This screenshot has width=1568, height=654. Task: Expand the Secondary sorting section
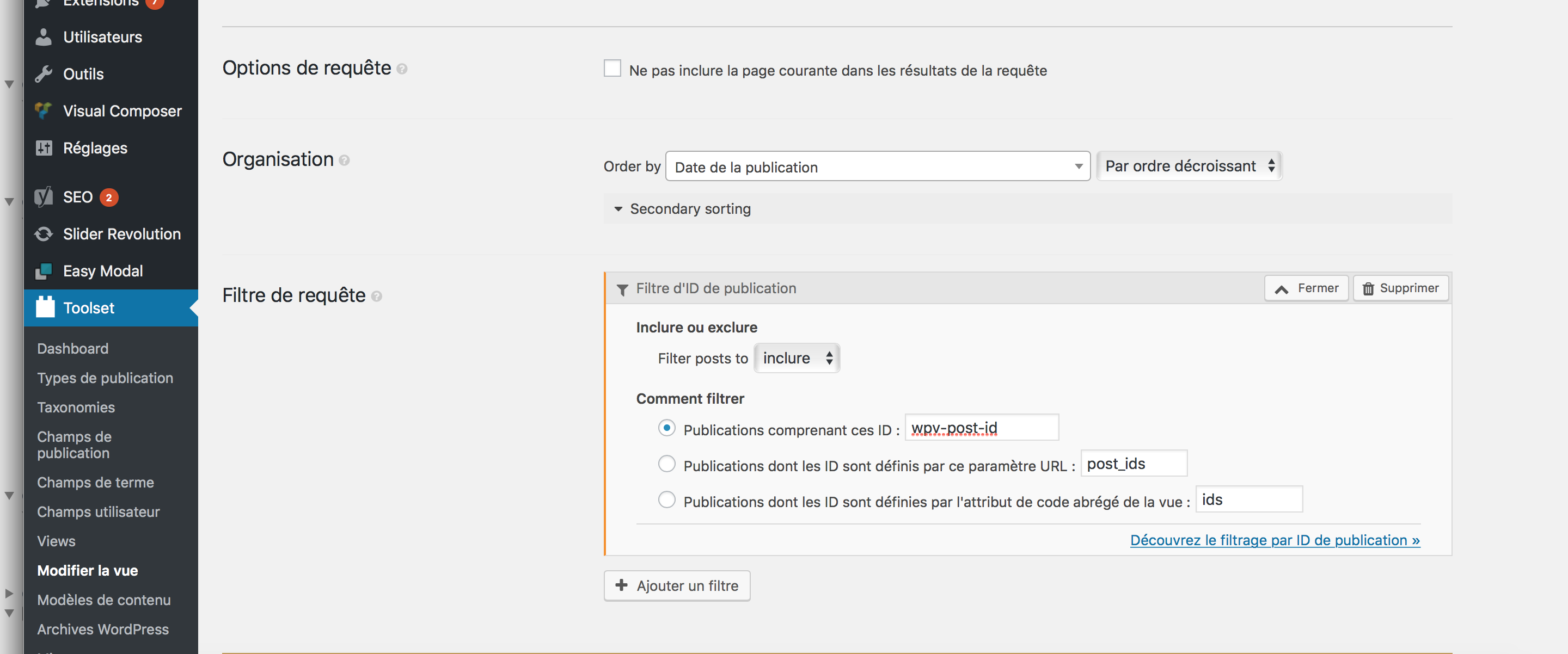[1027, 209]
